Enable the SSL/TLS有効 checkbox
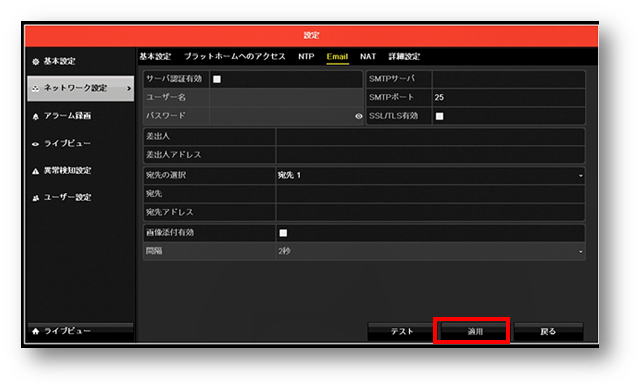641x390 pixels. [x=439, y=116]
